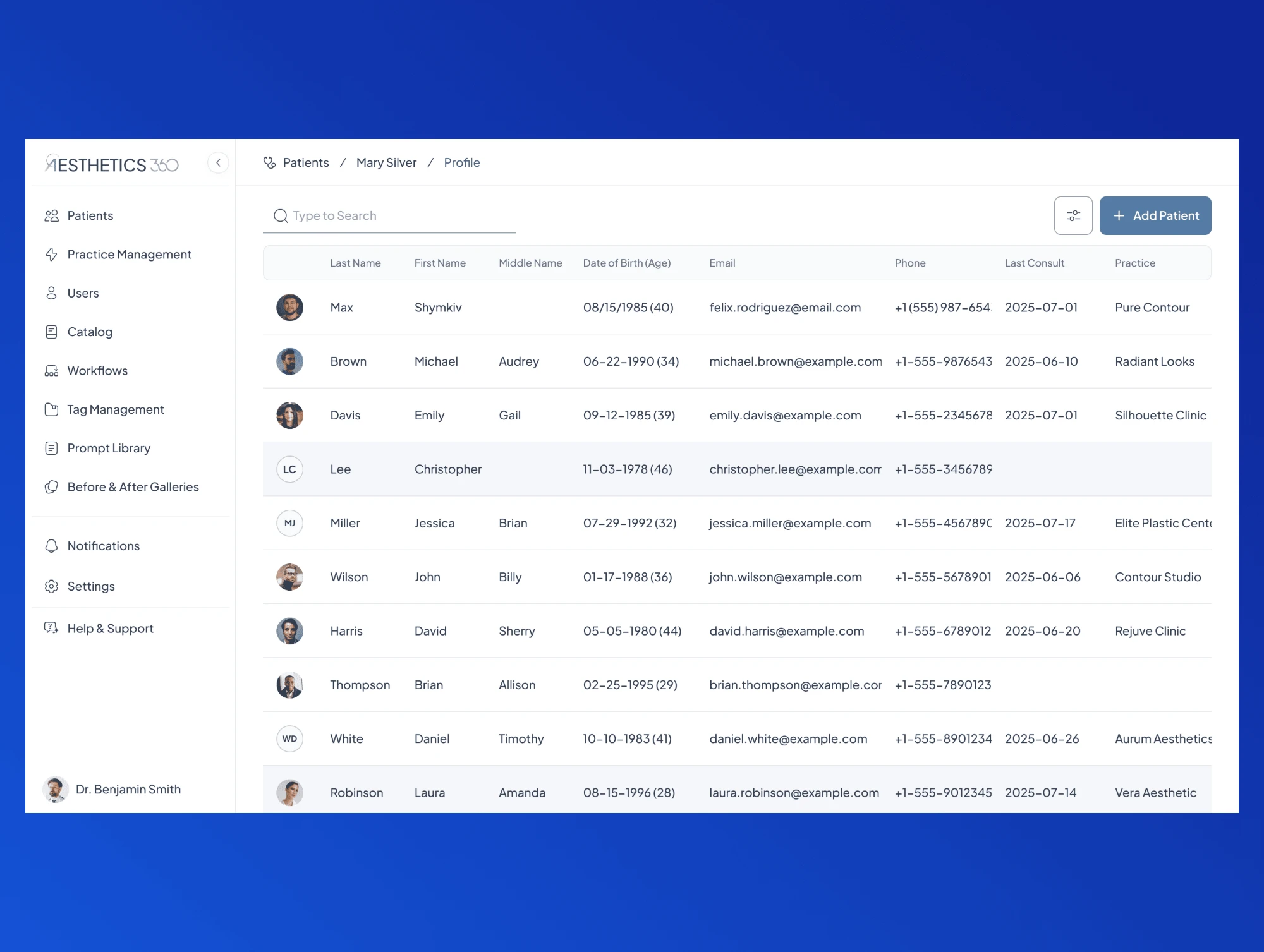This screenshot has height=952, width=1264.
Task: Open the Notifications bell icon
Action: pyautogui.click(x=52, y=546)
